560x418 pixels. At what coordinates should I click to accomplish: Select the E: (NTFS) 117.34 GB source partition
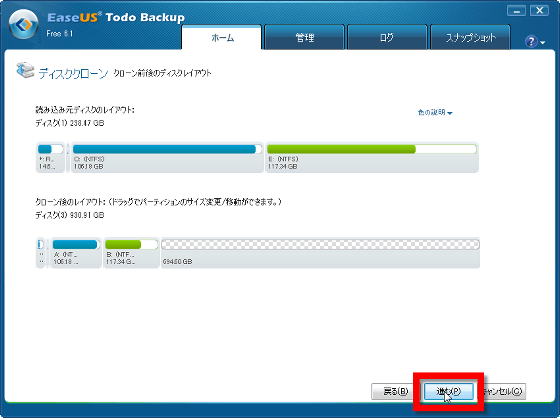point(372,157)
